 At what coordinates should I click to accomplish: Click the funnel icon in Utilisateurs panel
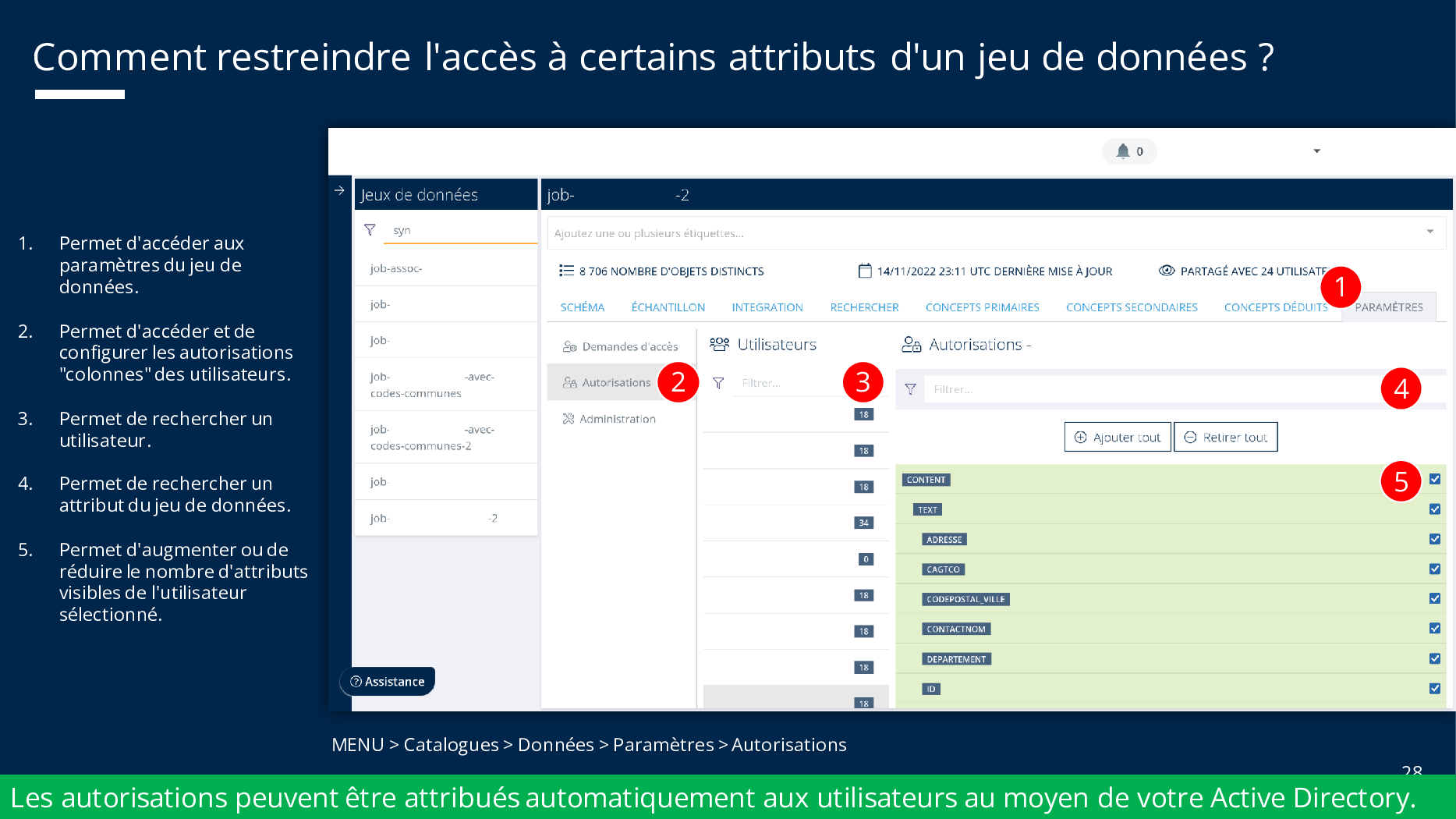[x=718, y=383]
